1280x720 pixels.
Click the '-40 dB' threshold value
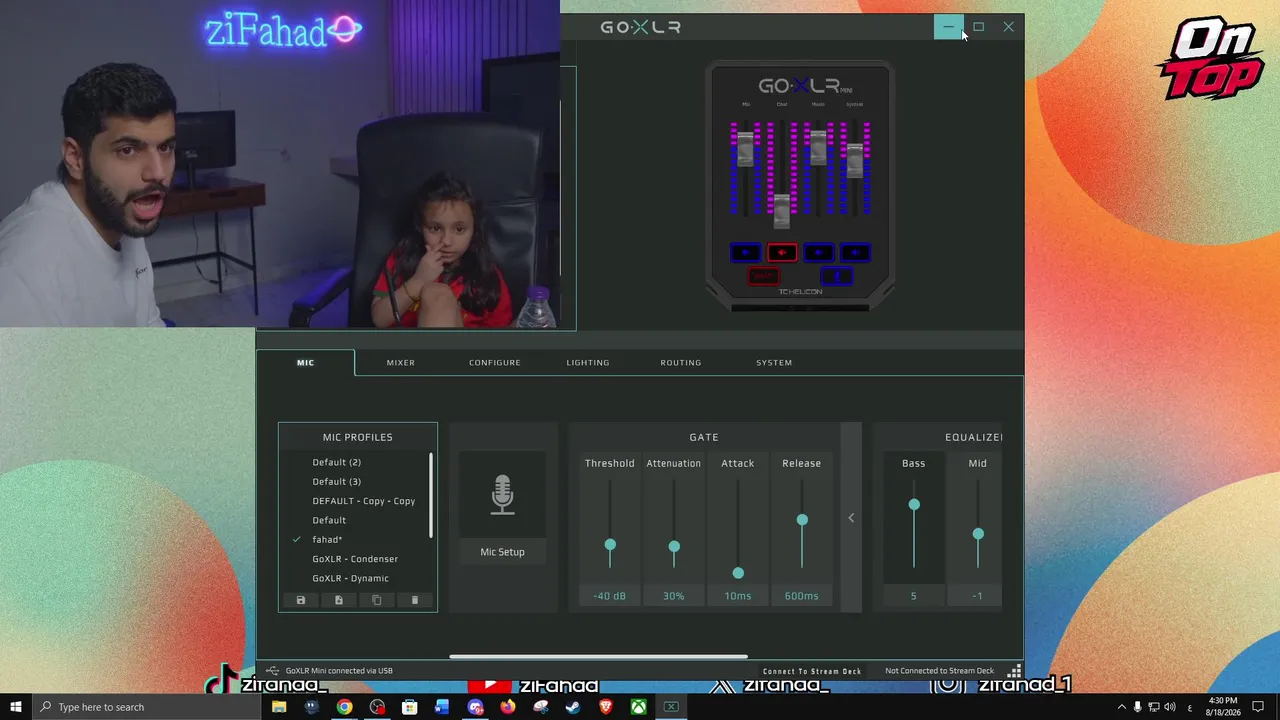[x=609, y=596]
